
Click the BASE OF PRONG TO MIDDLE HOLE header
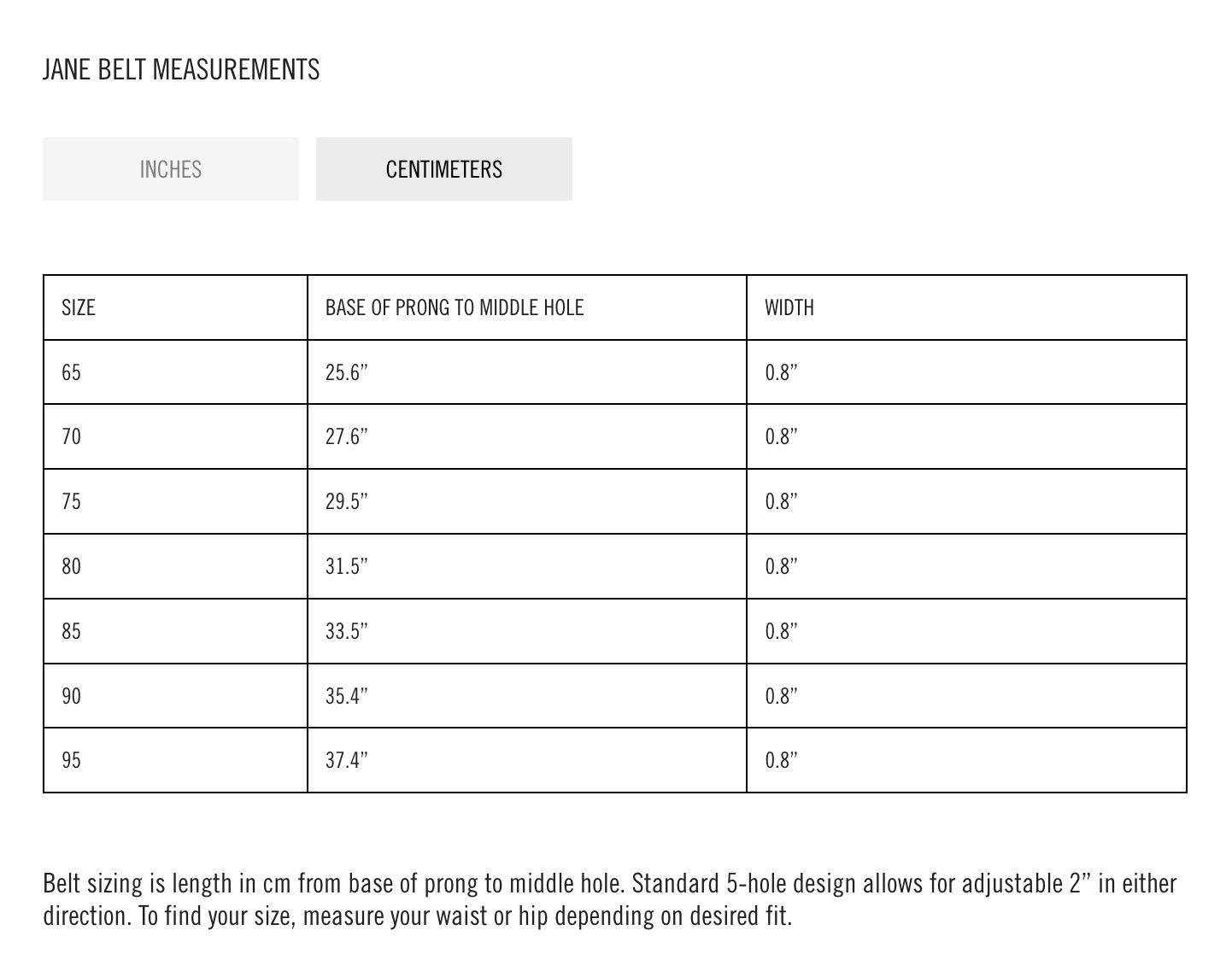[527, 307]
